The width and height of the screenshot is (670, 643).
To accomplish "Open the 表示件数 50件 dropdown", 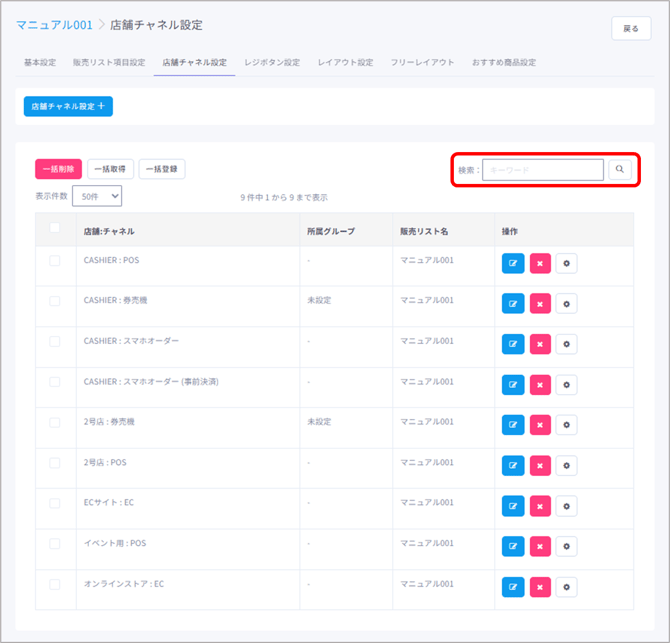I will click(97, 197).
